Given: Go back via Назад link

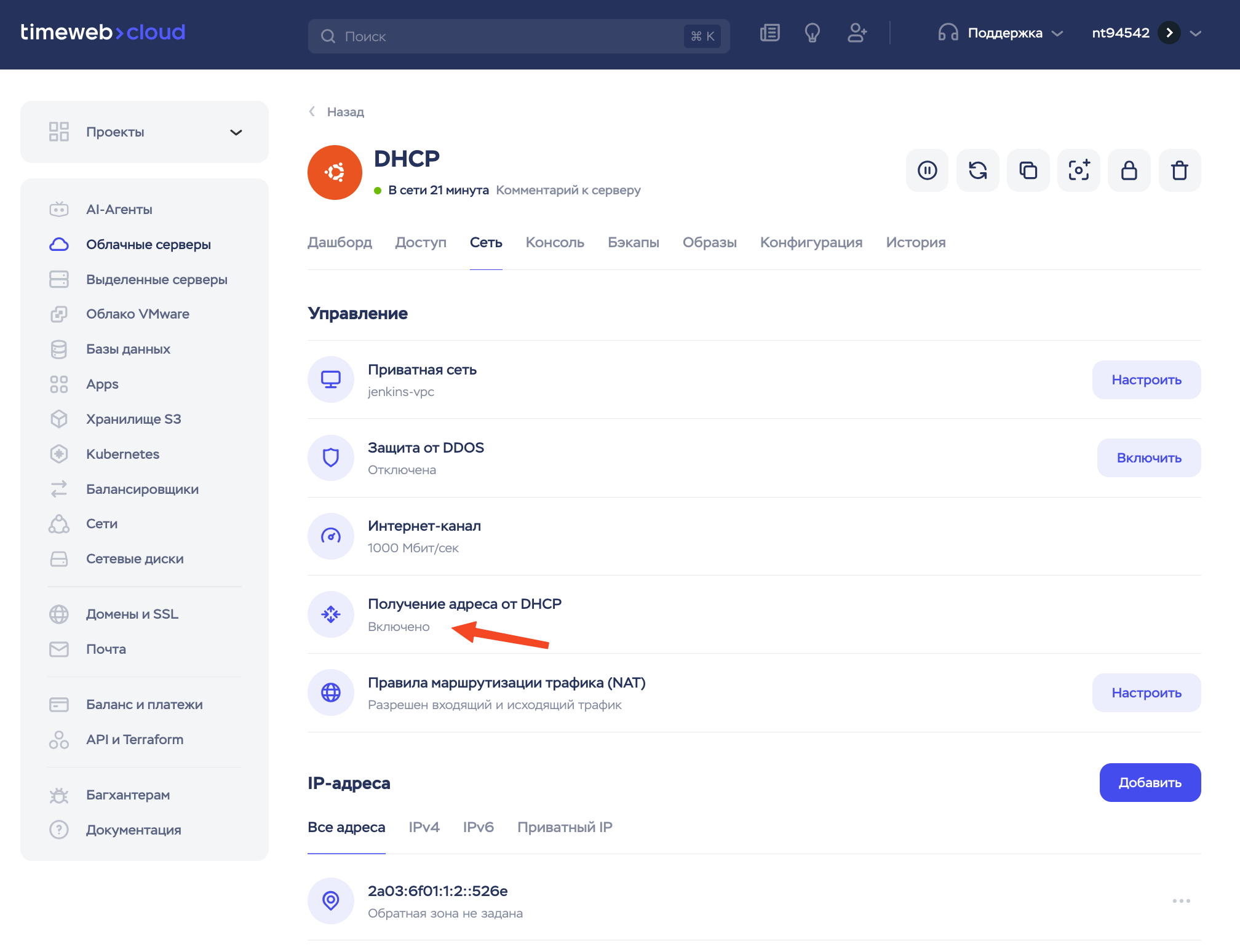Looking at the screenshot, I should [344, 112].
